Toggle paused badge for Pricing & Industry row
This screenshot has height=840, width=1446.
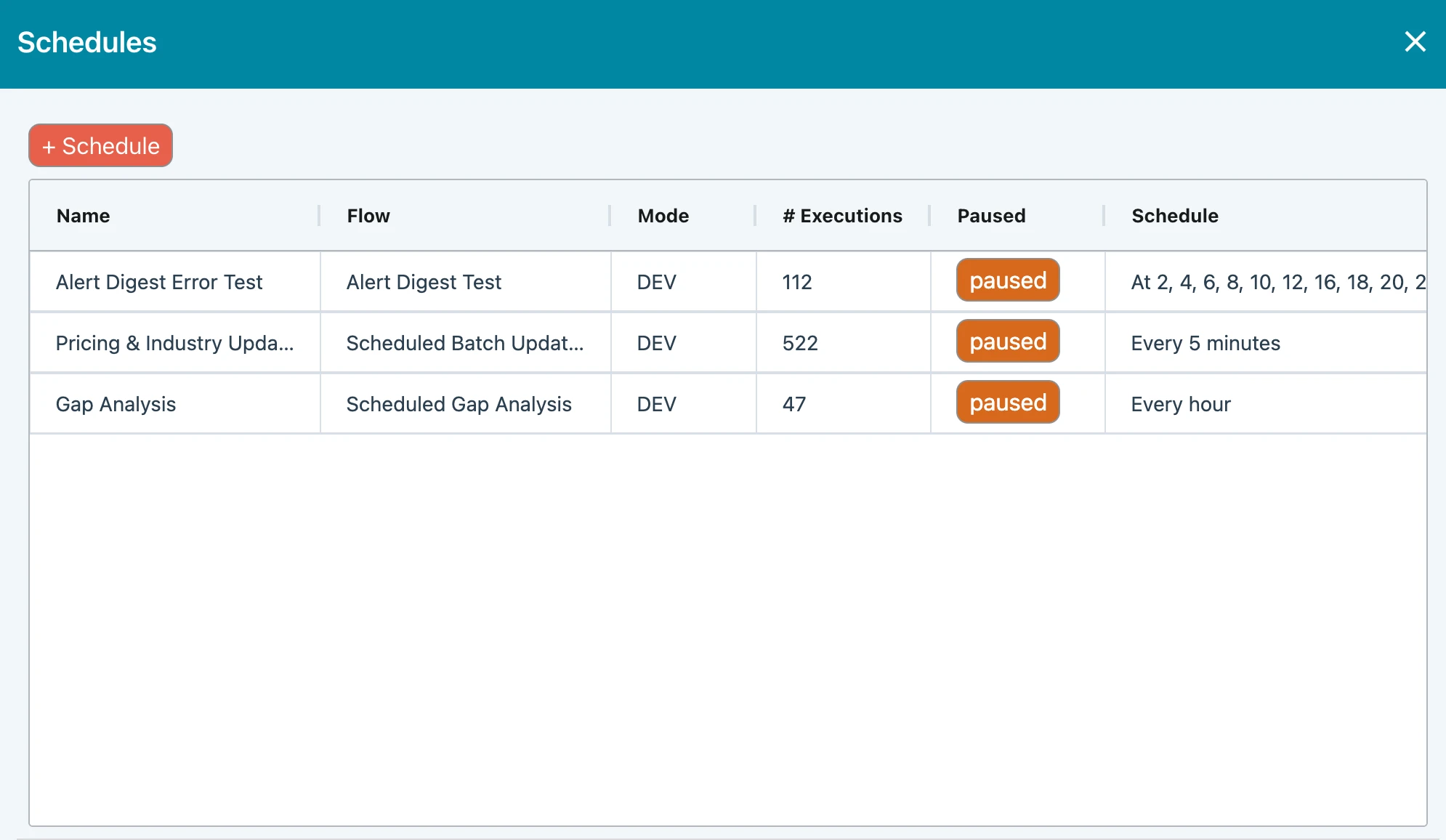coord(1007,342)
